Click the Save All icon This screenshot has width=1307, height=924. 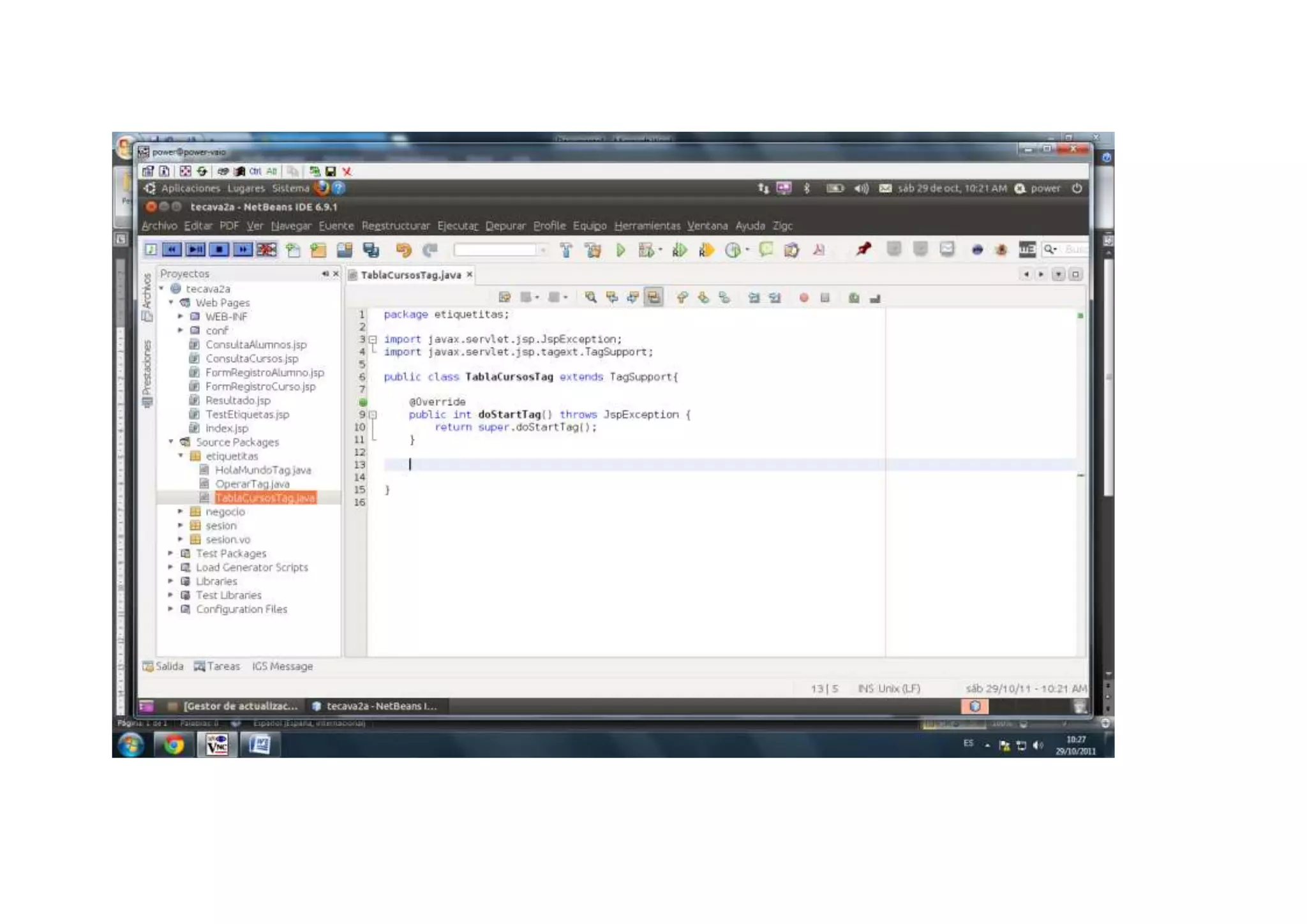tap(371, 250)
